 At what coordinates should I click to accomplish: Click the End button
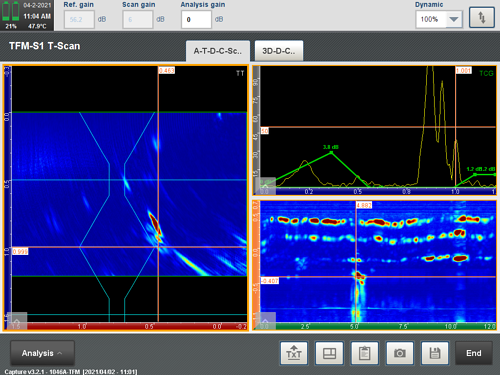point(474,353)
